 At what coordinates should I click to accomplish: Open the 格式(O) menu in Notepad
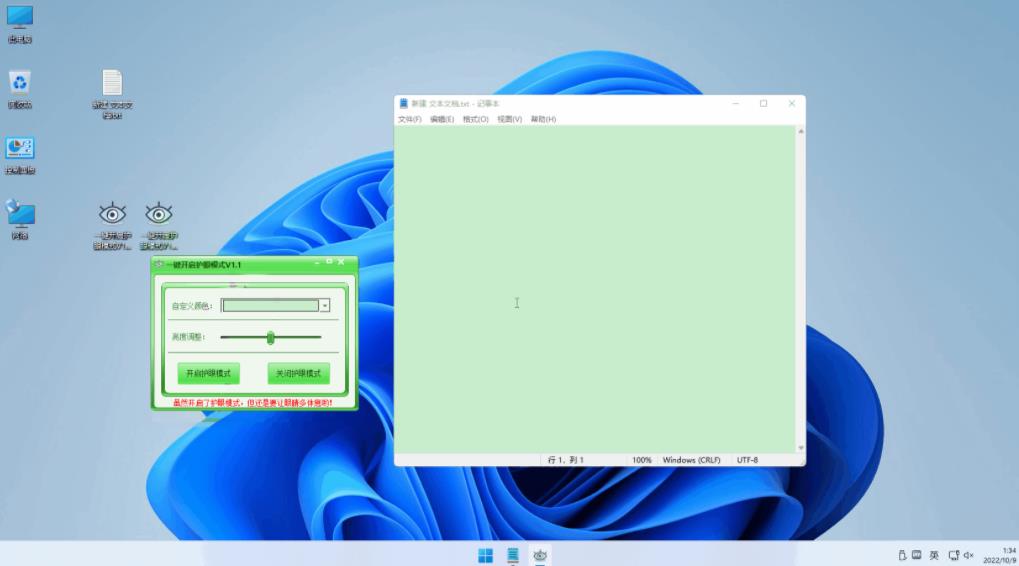(475, 120)
